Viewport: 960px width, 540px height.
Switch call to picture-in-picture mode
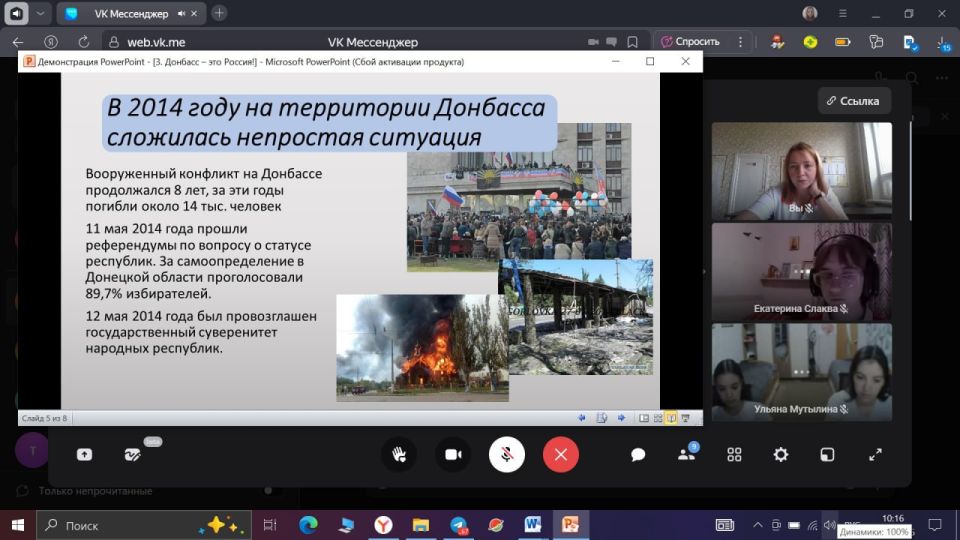point(827,454)
